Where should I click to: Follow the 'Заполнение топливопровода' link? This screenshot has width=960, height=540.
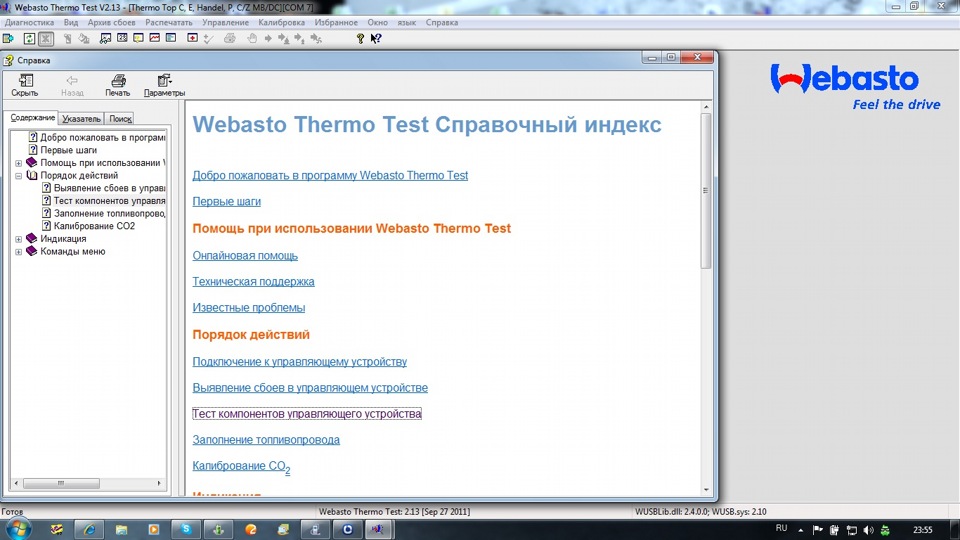tap(266, 440)
